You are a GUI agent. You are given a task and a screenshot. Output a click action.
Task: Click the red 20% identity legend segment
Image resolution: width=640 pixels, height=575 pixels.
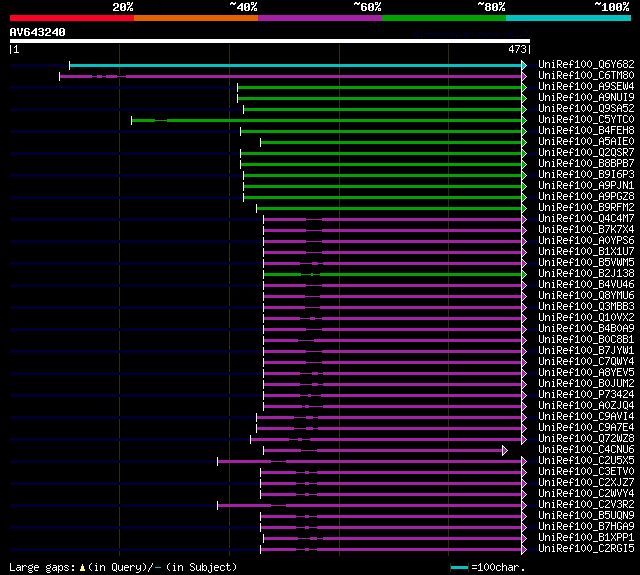pyautogui.click(x=72, y=18)
